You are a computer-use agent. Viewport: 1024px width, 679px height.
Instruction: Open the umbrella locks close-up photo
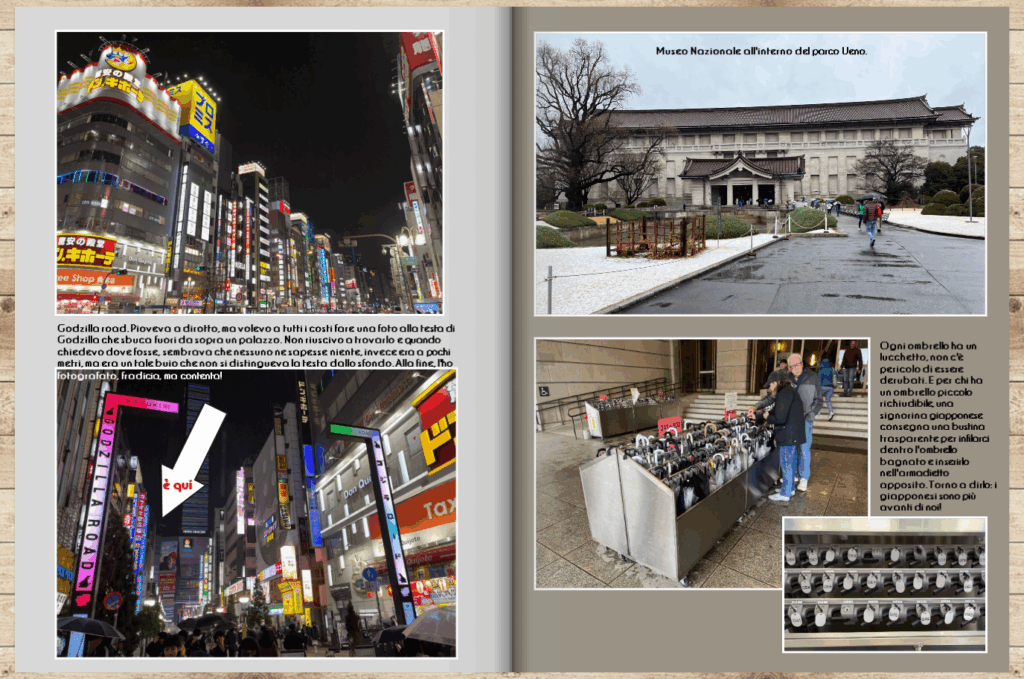885,584
